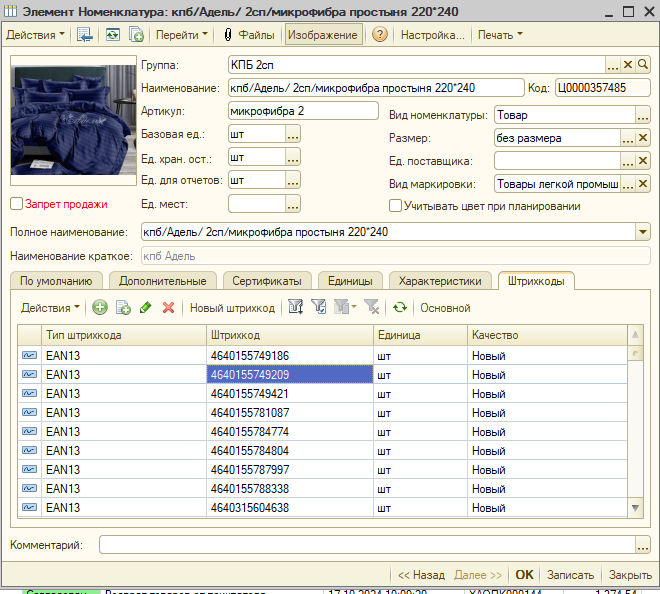
Task: Click the Наименование краткое field
Action: 396,256
